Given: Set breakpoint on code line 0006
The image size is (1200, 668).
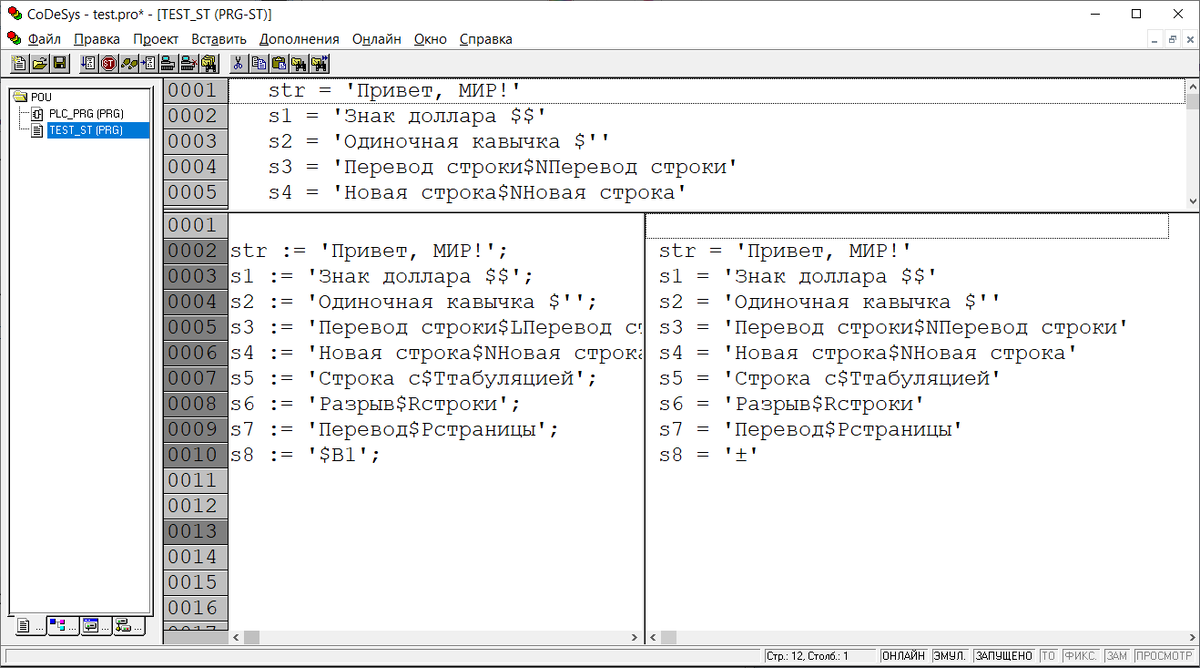Looking at the screenshot, I should (196, 352).
